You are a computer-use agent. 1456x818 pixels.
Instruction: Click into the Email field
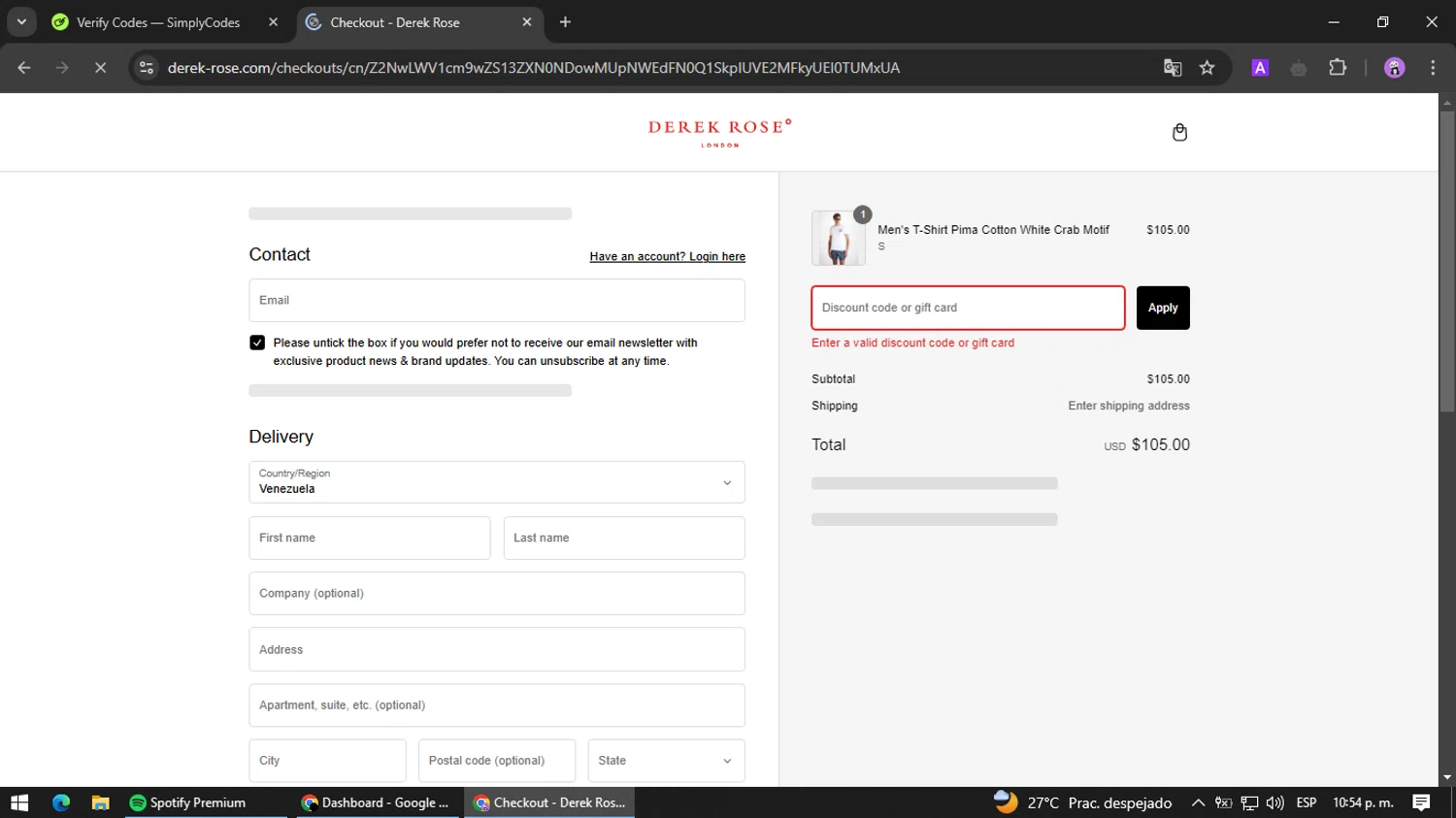click(x=497, y=301)
